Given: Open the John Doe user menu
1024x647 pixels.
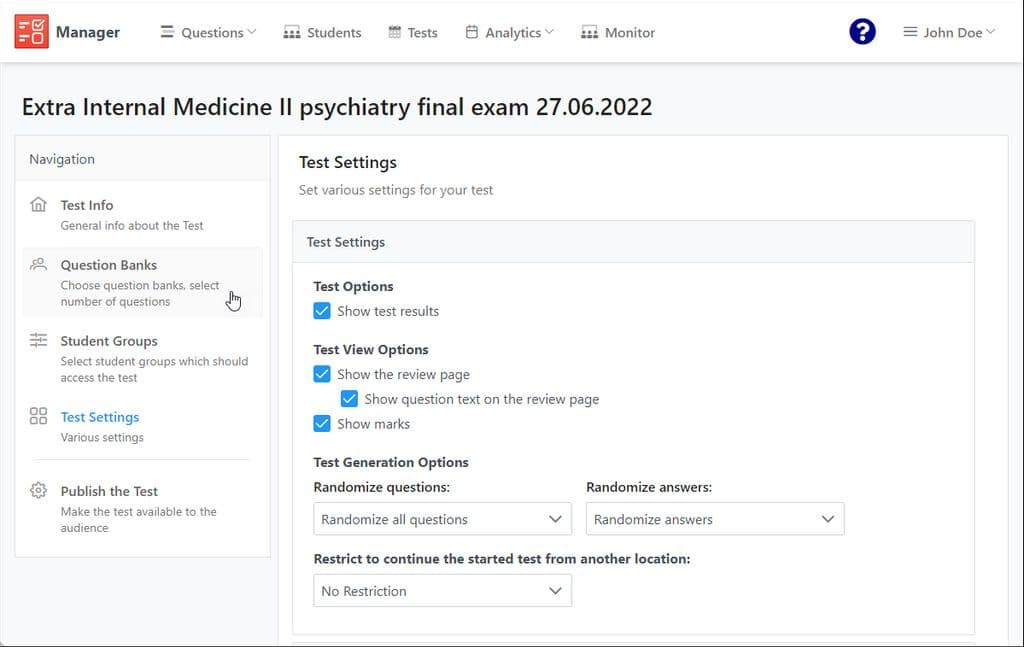Looking at the screenshot, I should point(949,32).
